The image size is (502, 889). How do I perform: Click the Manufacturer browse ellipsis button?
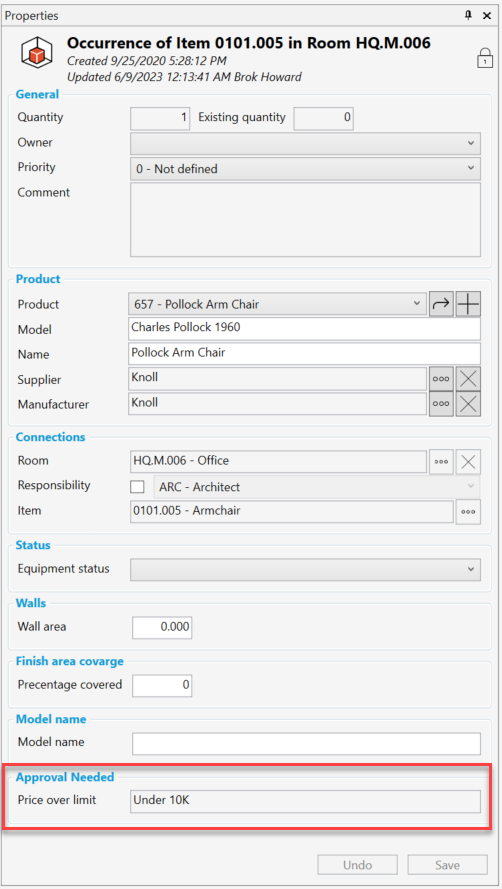coord(441,404)
